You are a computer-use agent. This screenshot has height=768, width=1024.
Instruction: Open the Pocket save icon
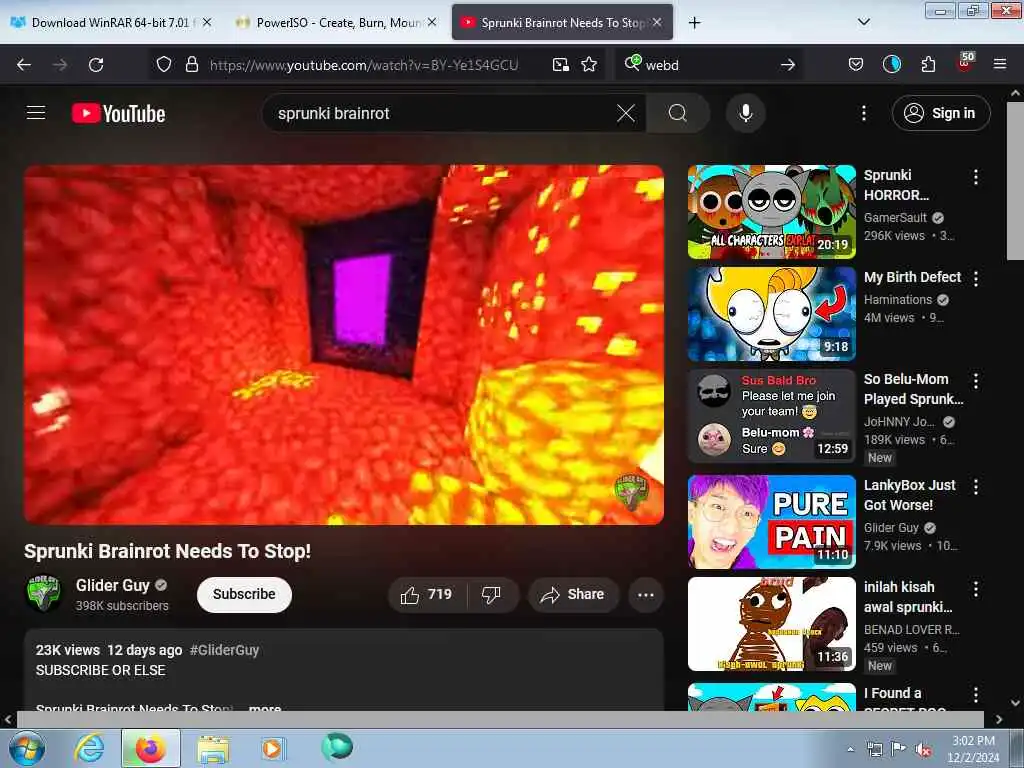[x=856, y=64]
